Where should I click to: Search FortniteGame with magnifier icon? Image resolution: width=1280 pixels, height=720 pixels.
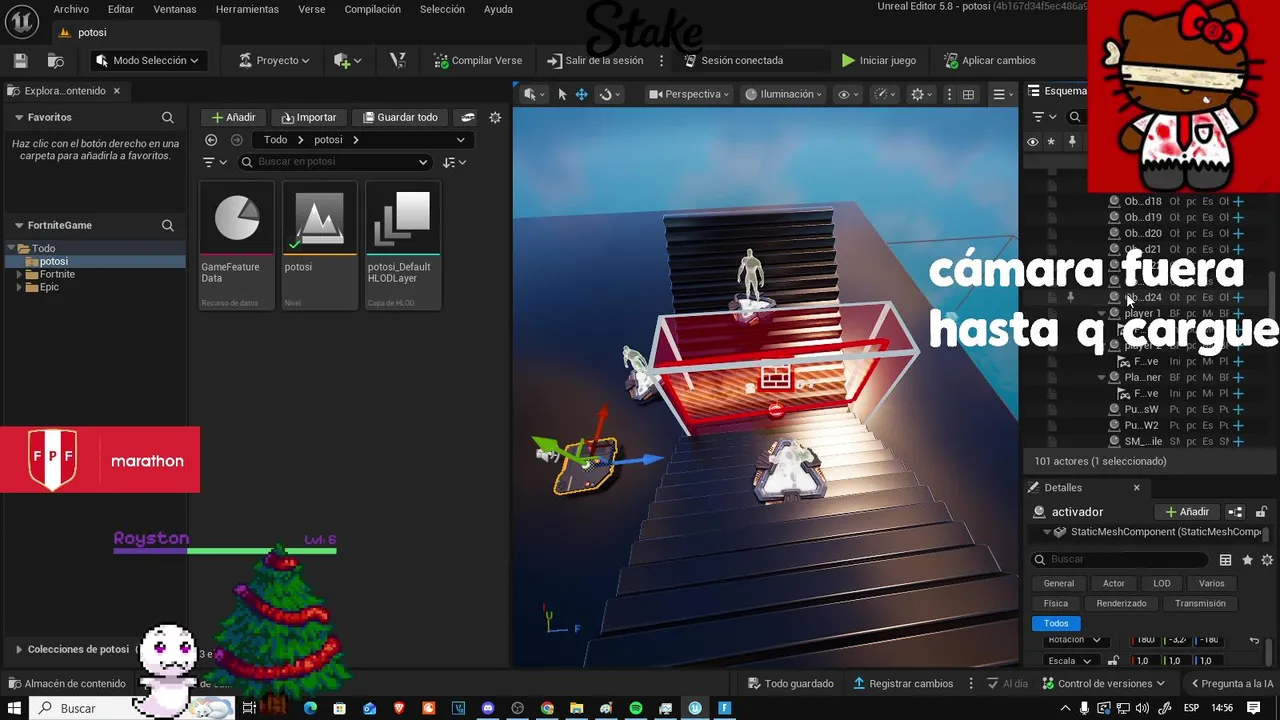click(168, 226)
